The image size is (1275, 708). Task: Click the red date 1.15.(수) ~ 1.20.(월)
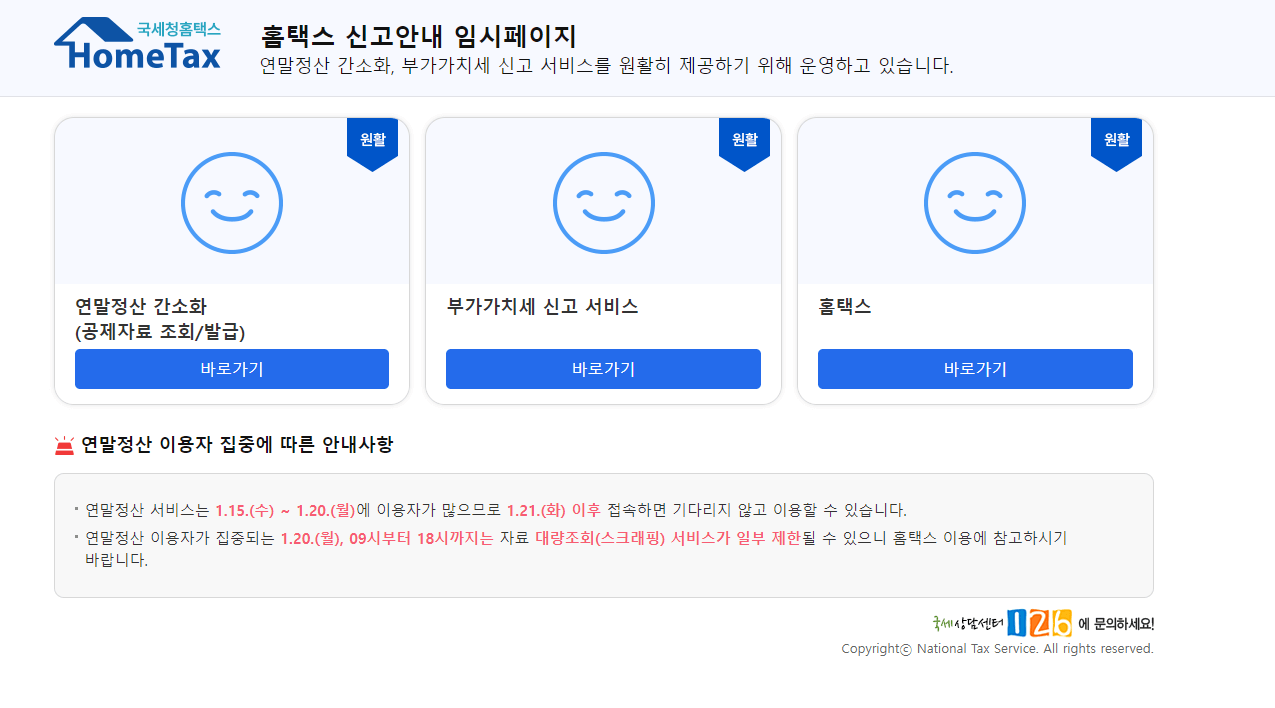285,510
